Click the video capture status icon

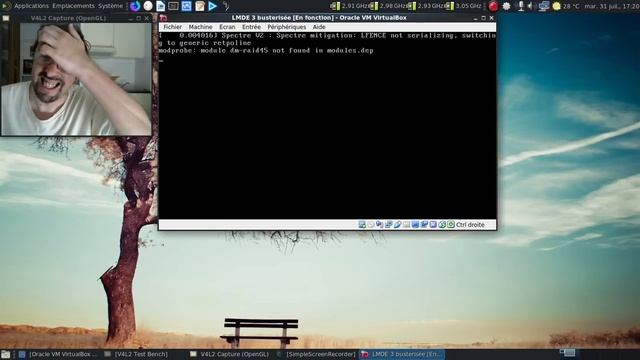pyautogui.click(x=424, y=224)
